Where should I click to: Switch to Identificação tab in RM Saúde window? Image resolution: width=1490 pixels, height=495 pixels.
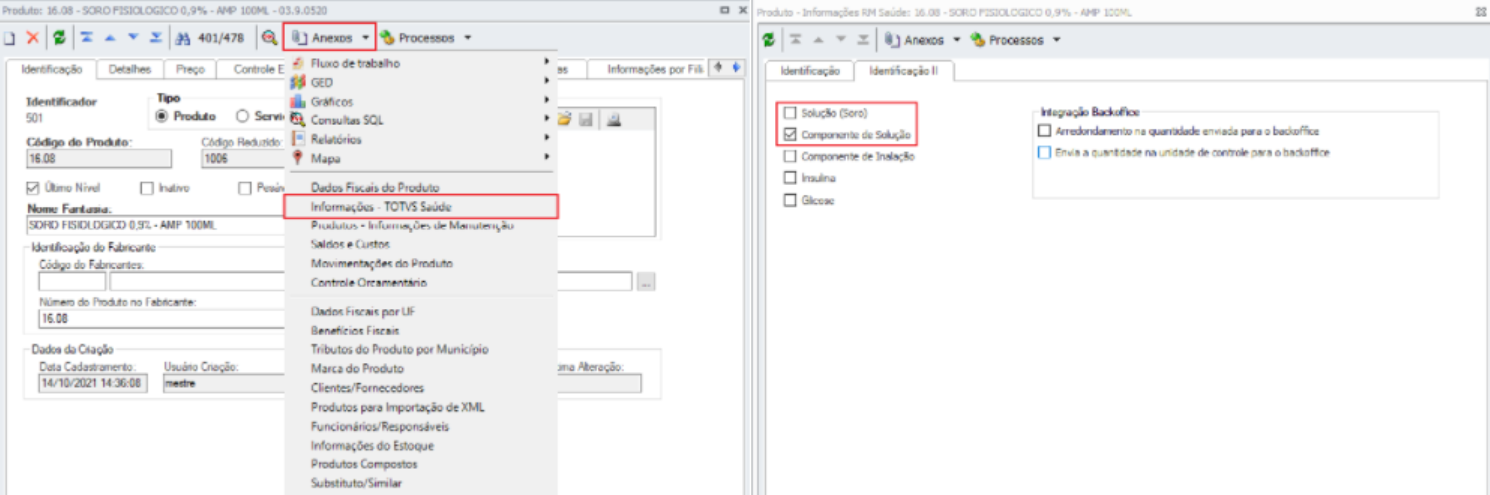809,71
